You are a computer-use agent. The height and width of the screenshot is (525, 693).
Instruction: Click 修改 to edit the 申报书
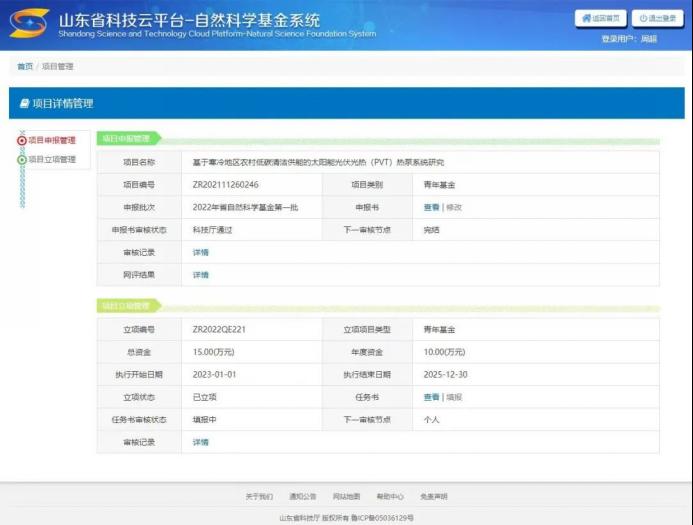click(x=454, y=207)
